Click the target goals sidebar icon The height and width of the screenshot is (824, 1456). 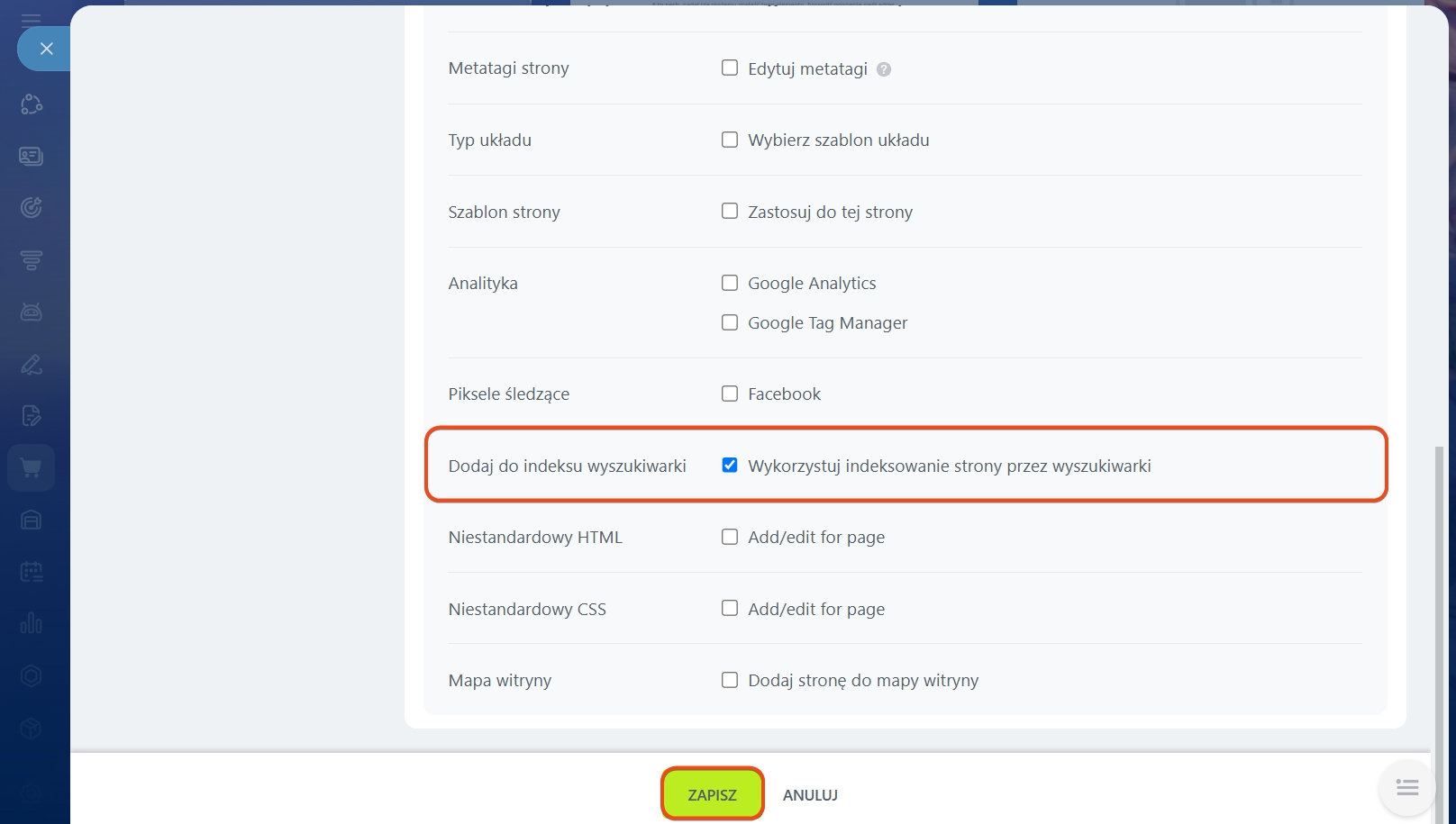[32, 208]
